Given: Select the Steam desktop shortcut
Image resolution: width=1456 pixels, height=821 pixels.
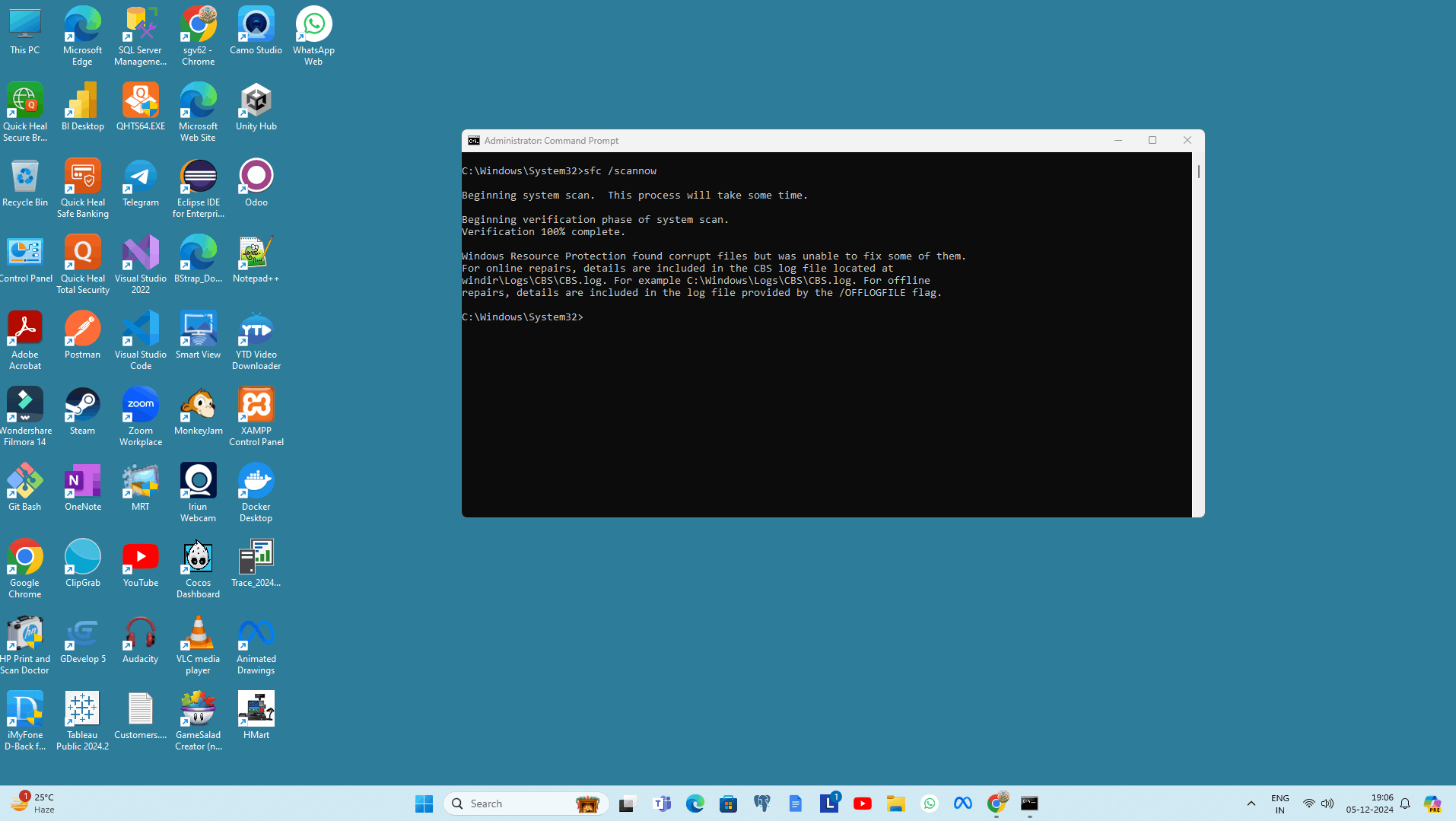Looking at the screenshot, I should coord(82,411).
